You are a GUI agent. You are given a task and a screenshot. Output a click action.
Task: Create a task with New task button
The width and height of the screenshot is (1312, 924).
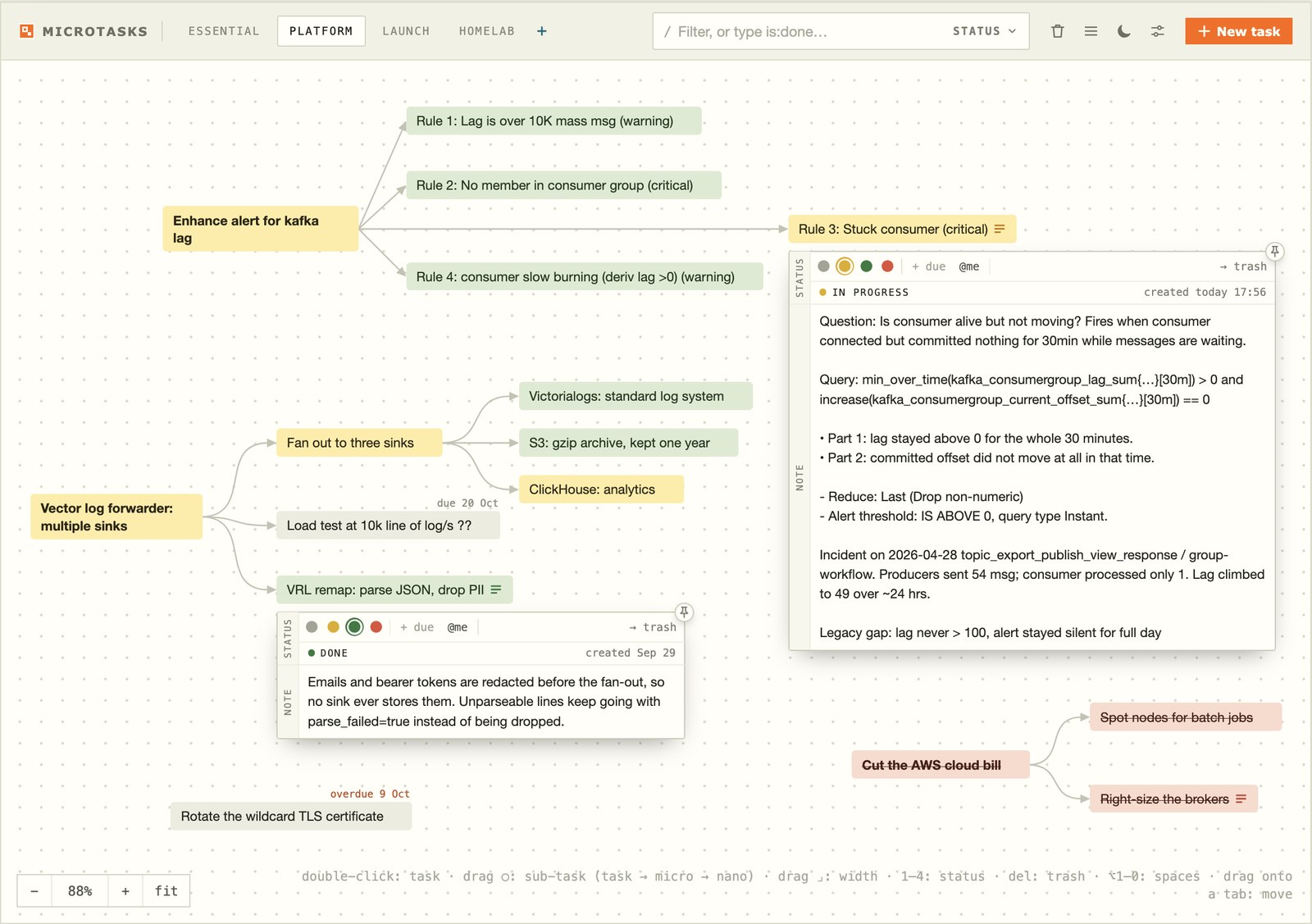pos(1238,31)
